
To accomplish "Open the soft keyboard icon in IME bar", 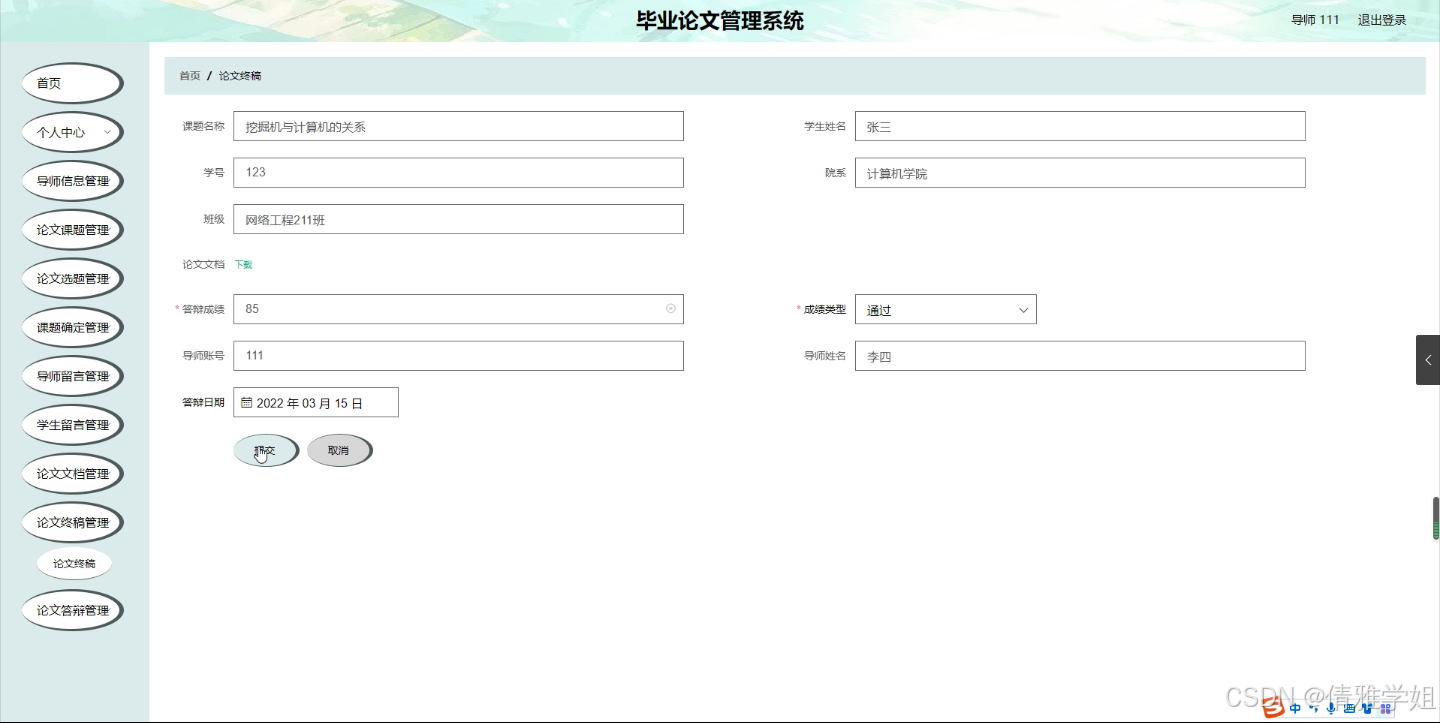I will click(x=1350, y=708).
